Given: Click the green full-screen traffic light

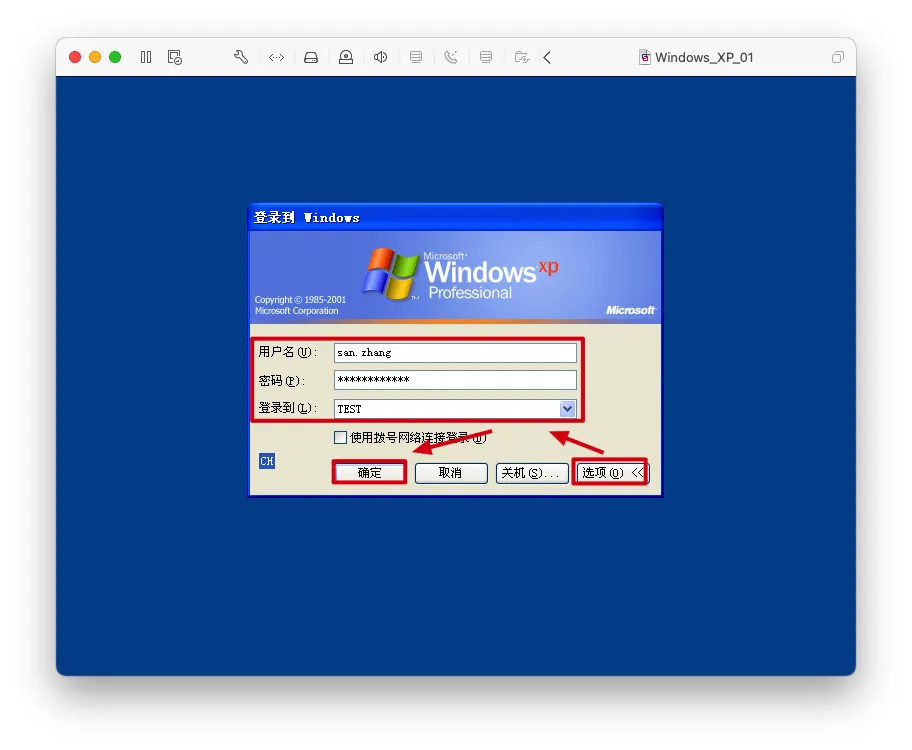Looking at the screenshot, I should pyautogui.click(x=115, y=57).
